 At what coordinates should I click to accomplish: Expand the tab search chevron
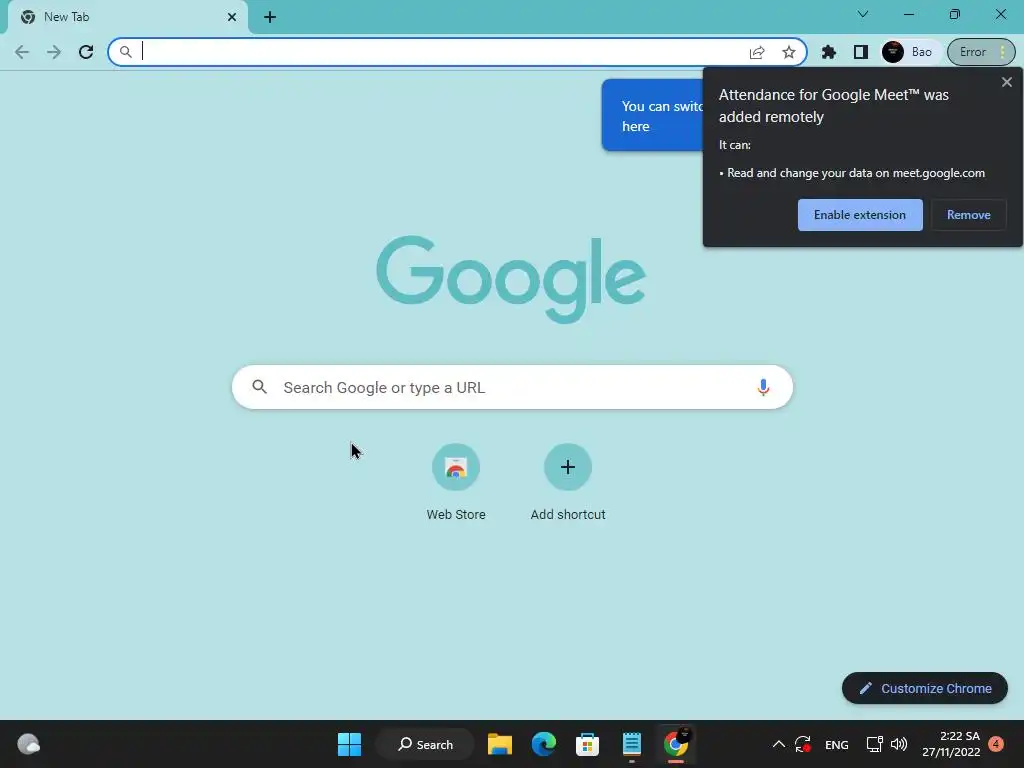(863, 14)
